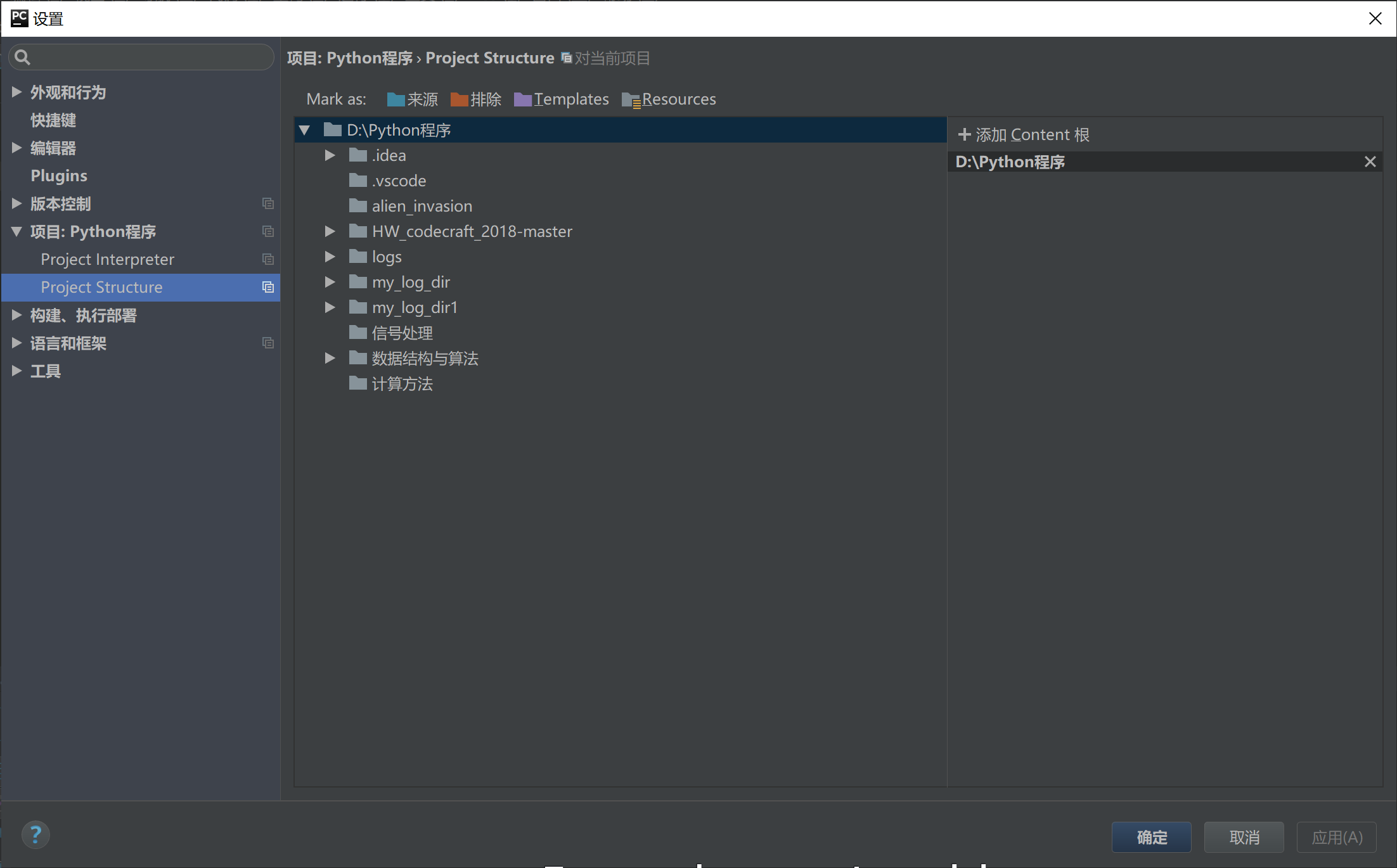Select the 信号处理 folder row
The width and height of the screenshot is (1397, 868).
point(621,333)
